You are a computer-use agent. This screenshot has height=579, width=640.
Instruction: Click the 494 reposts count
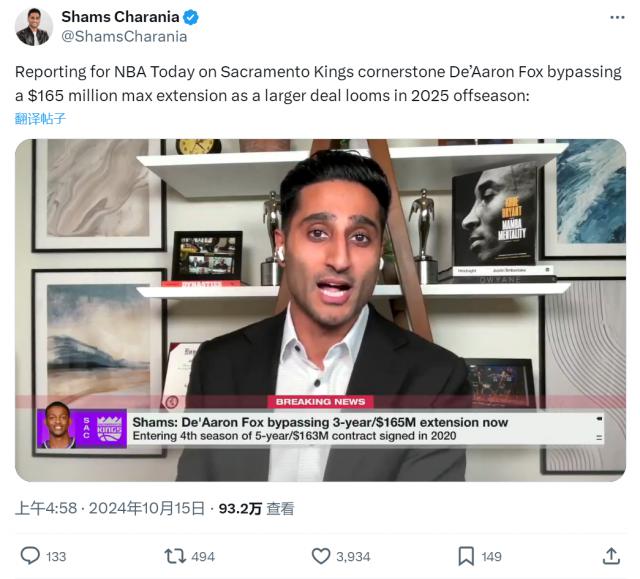[x=203, y=557]
